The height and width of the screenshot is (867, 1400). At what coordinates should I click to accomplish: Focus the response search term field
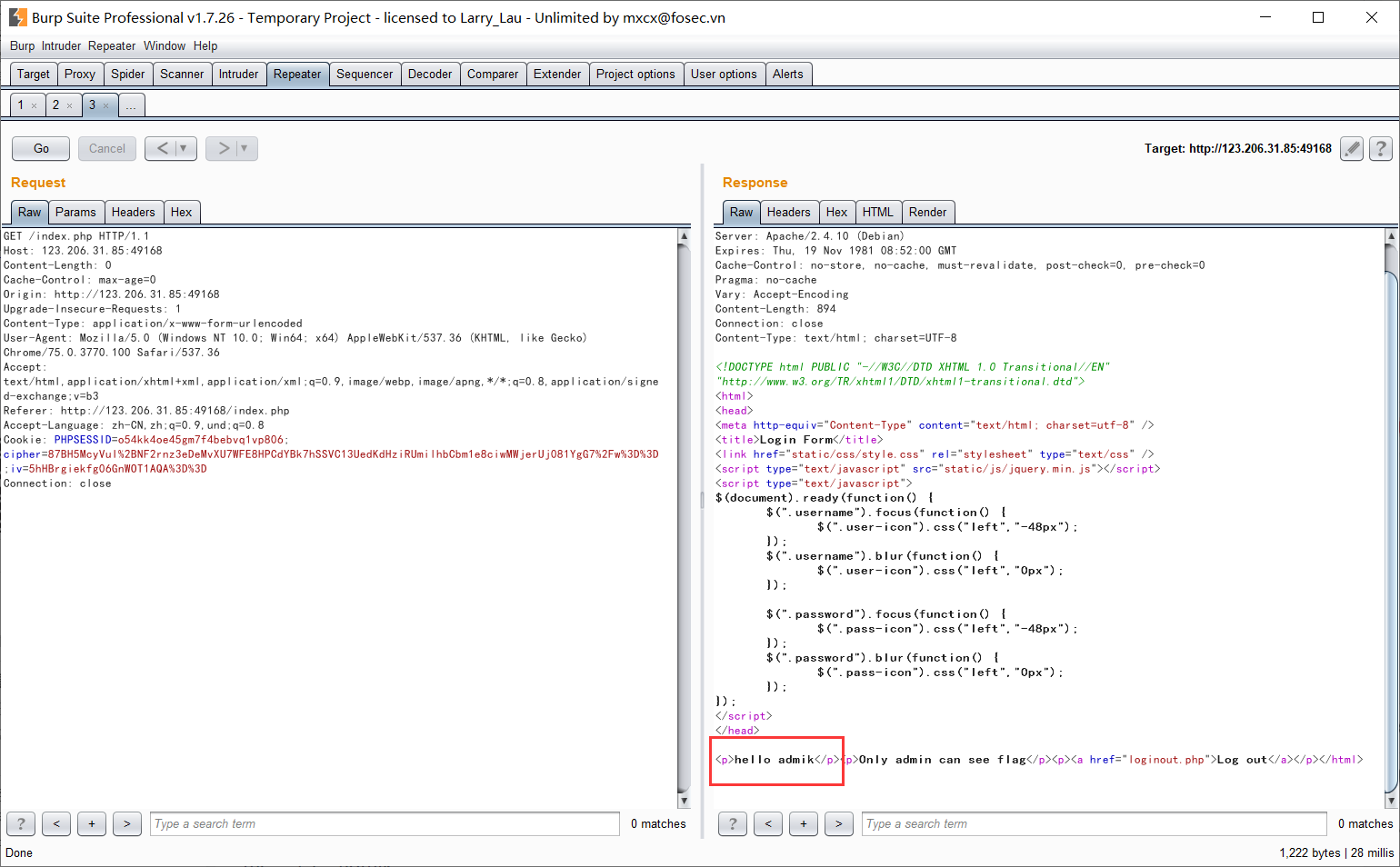point(1094,823)
